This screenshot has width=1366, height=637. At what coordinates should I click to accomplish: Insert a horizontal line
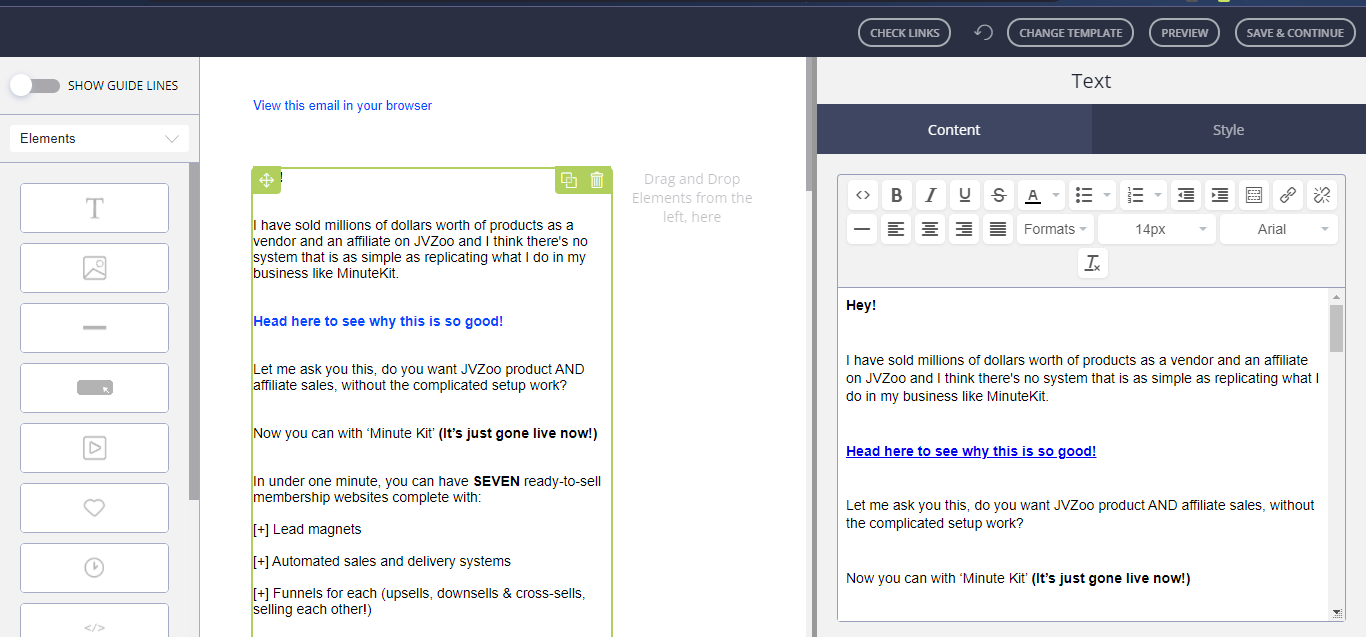862,229
